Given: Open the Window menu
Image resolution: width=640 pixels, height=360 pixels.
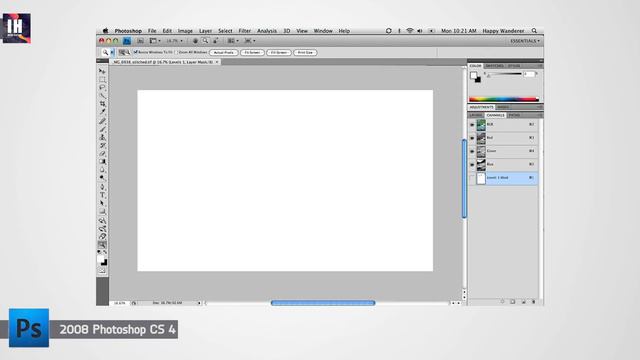Looking at the screenshot, I should coord(323,31).
